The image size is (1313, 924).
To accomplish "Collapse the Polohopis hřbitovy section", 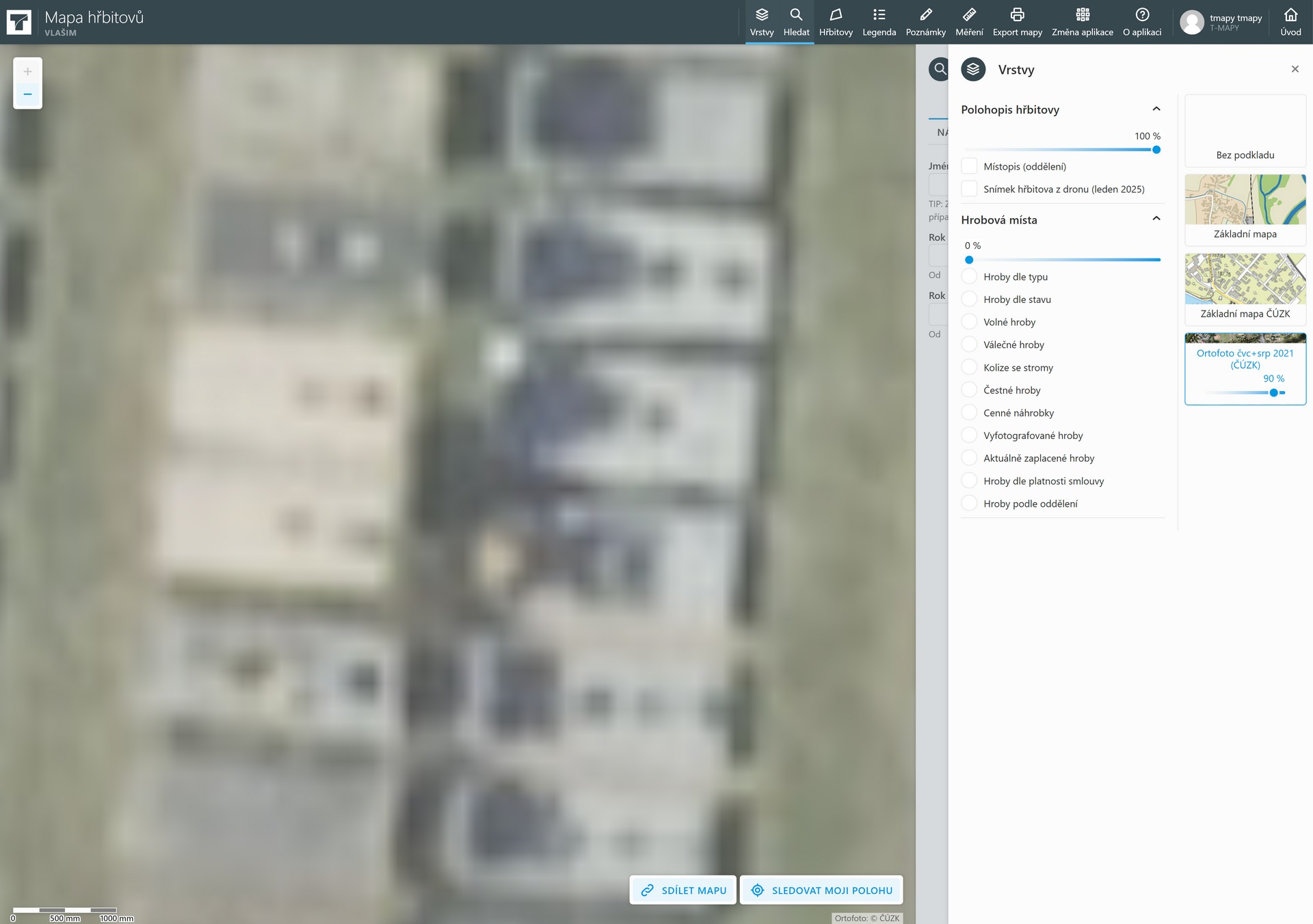I will [x=1156, y=109].
